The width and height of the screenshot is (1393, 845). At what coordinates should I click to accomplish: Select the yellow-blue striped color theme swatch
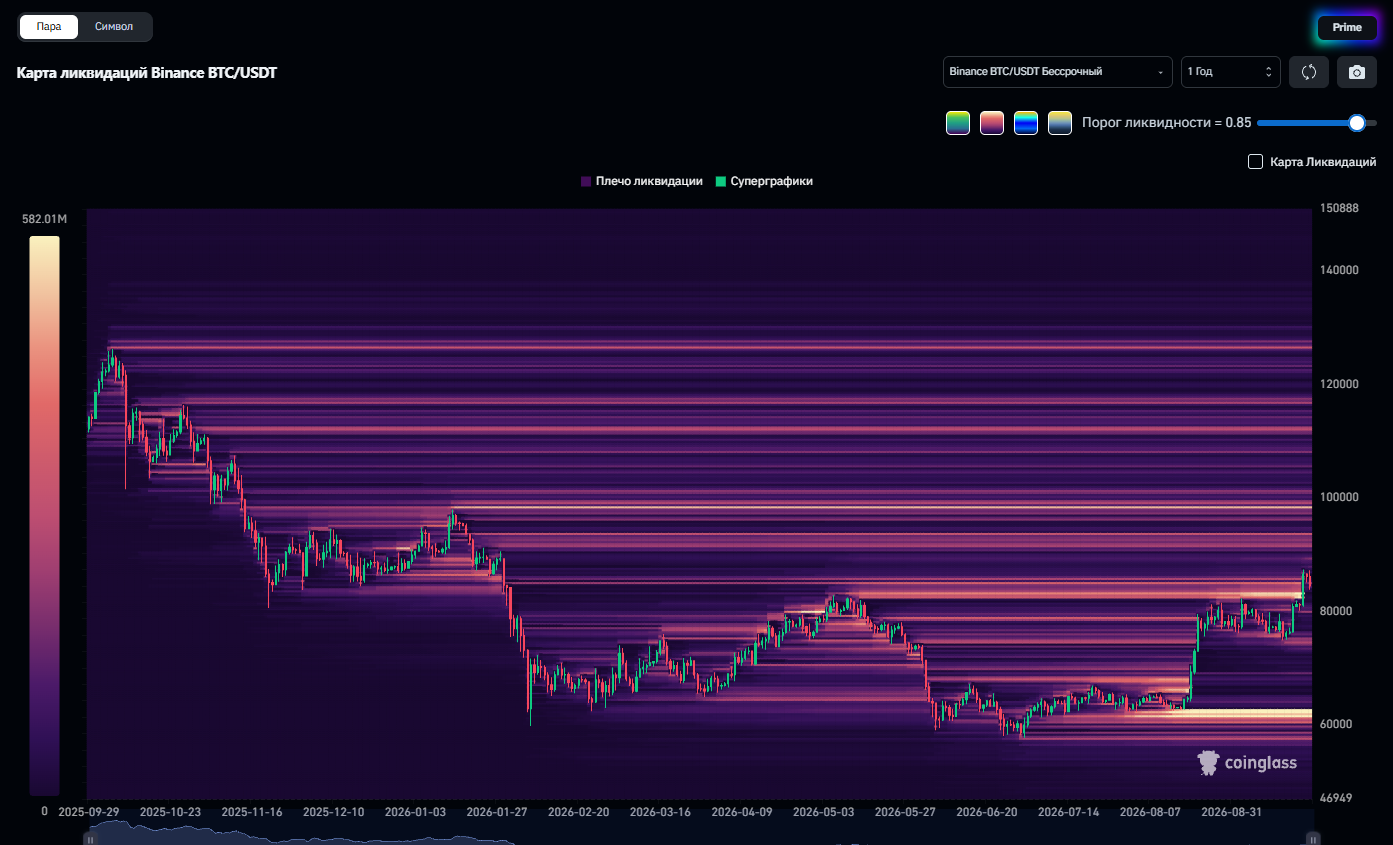click(1026, 123)
